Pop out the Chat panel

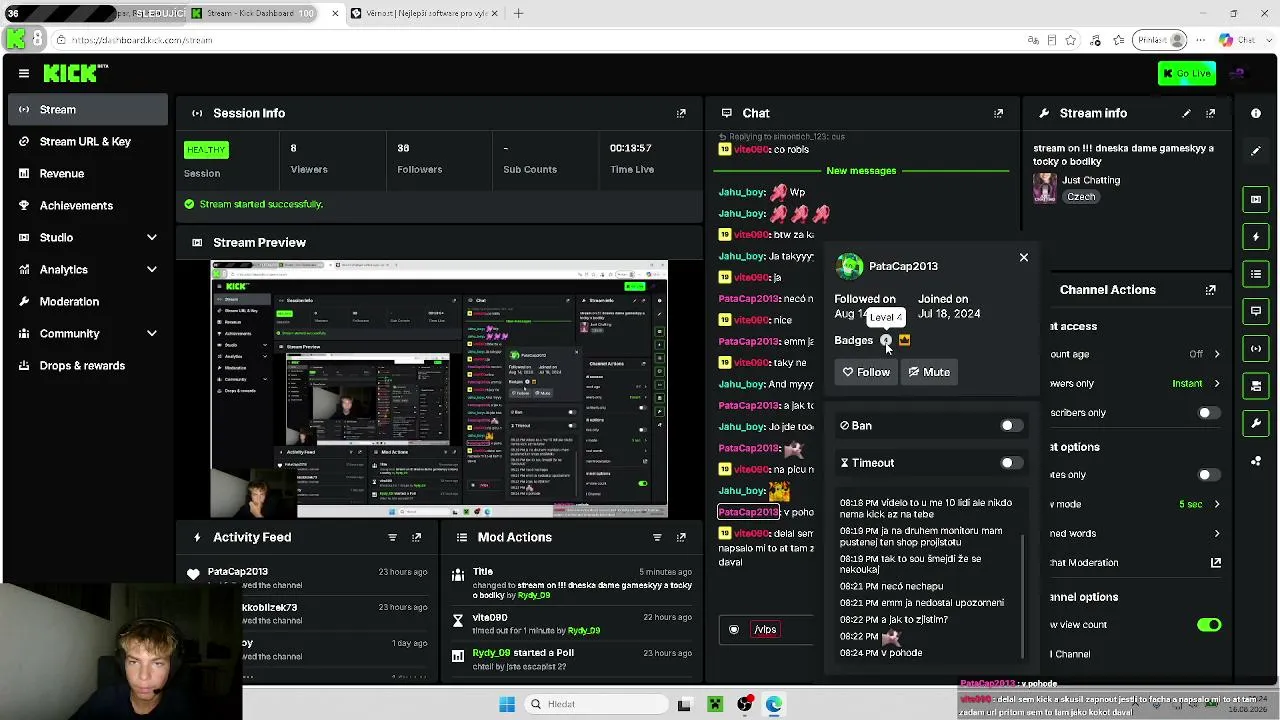tap(998, 113)
